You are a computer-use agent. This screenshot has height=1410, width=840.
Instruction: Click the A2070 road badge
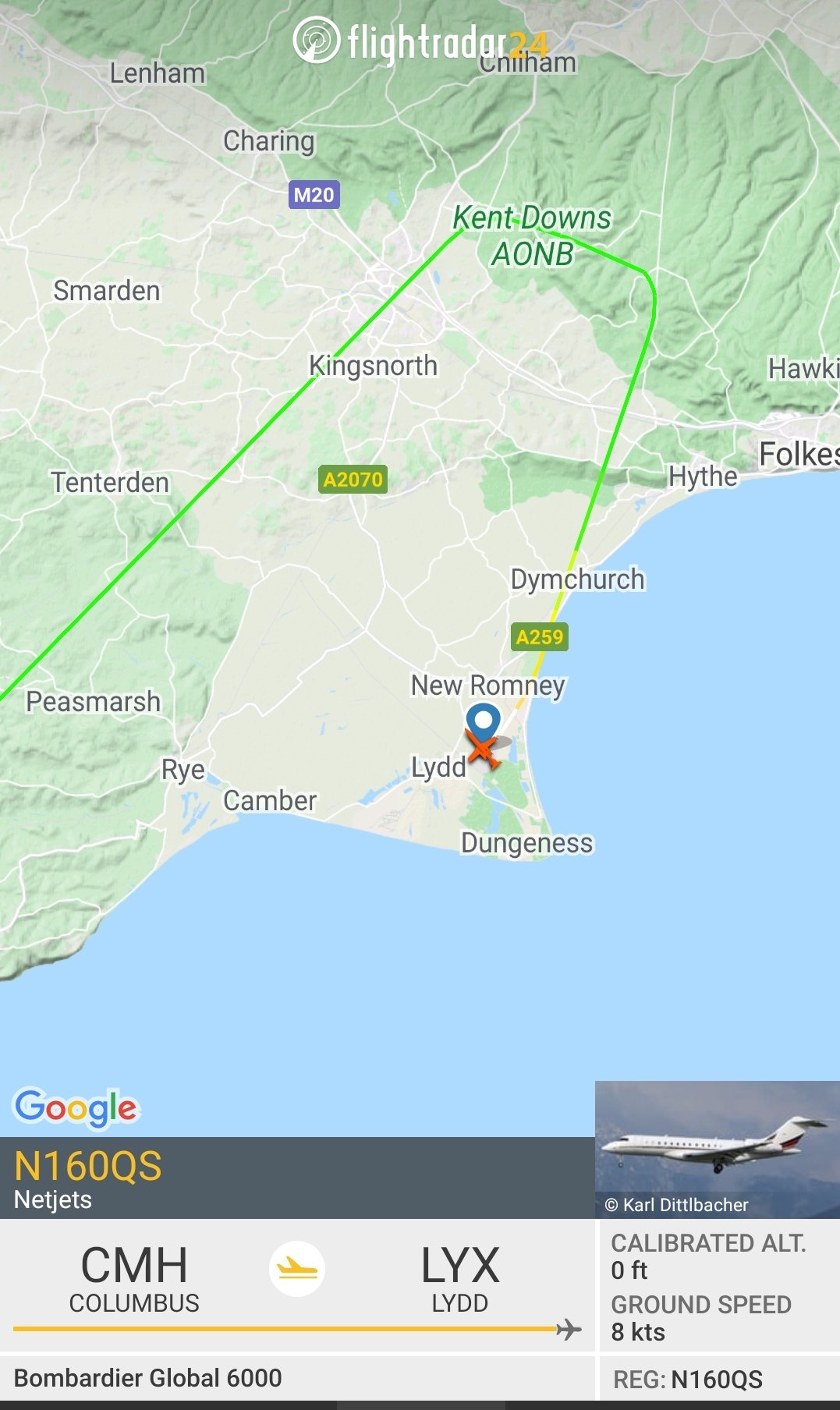coord(353,479)
